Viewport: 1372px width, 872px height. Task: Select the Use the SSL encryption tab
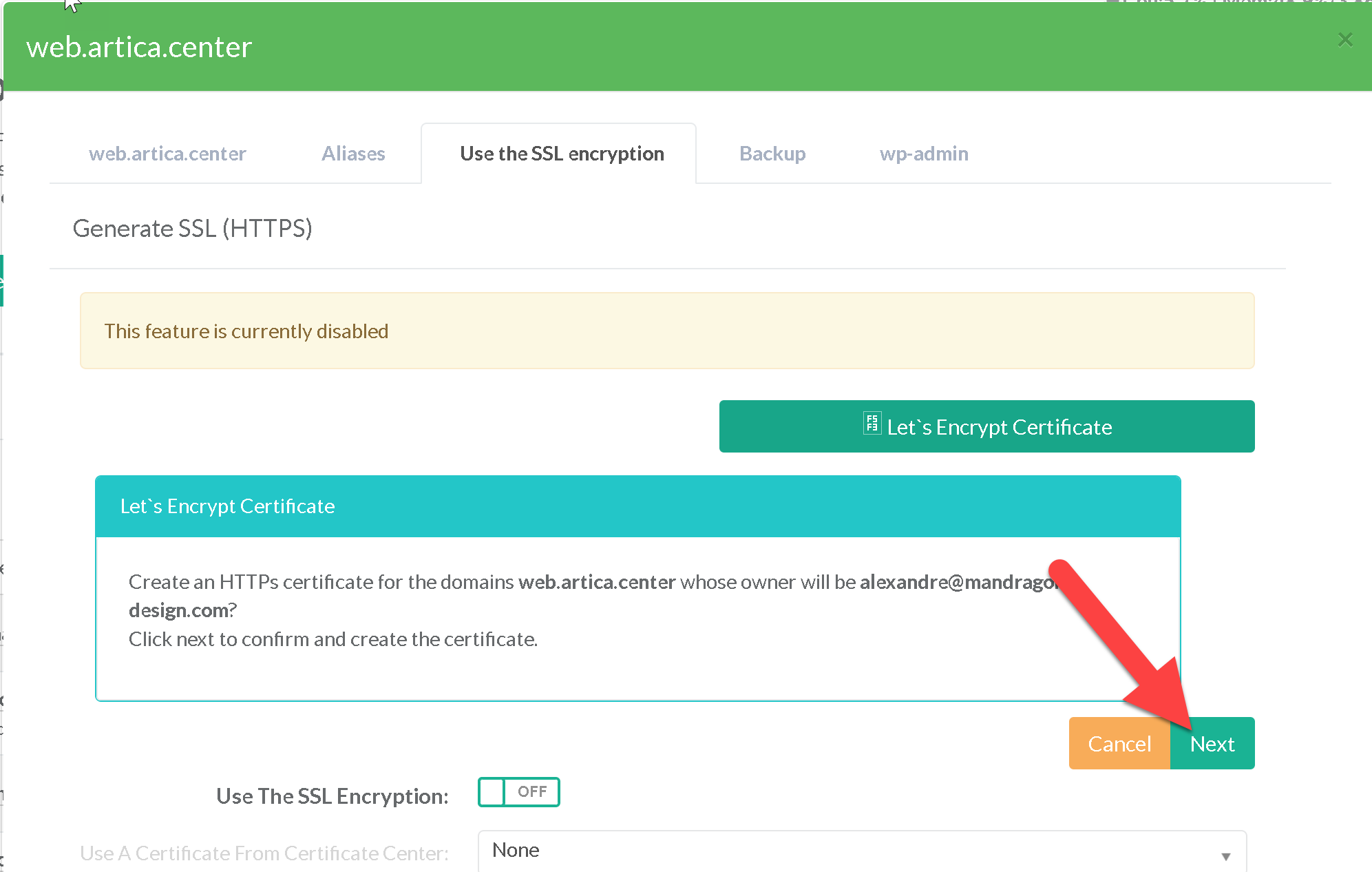[x=562, y=154]
